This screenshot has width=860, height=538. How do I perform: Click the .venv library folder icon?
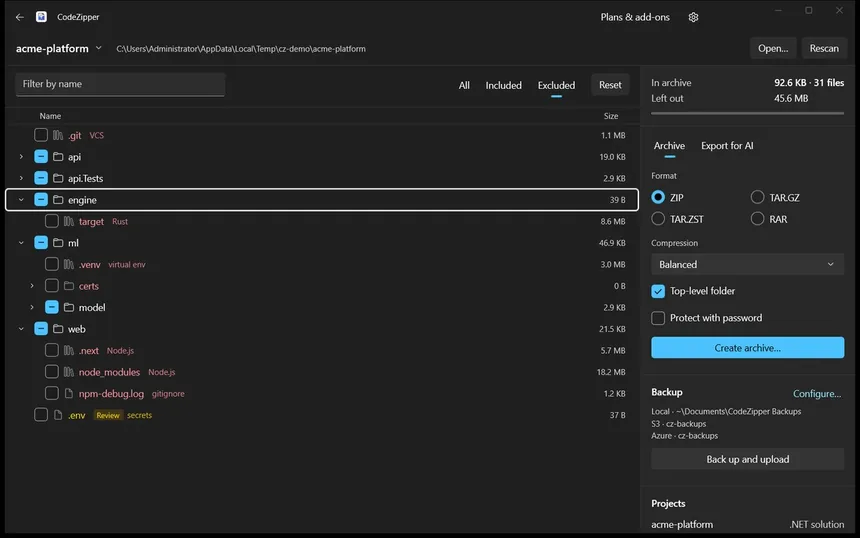tap(69, 264)
